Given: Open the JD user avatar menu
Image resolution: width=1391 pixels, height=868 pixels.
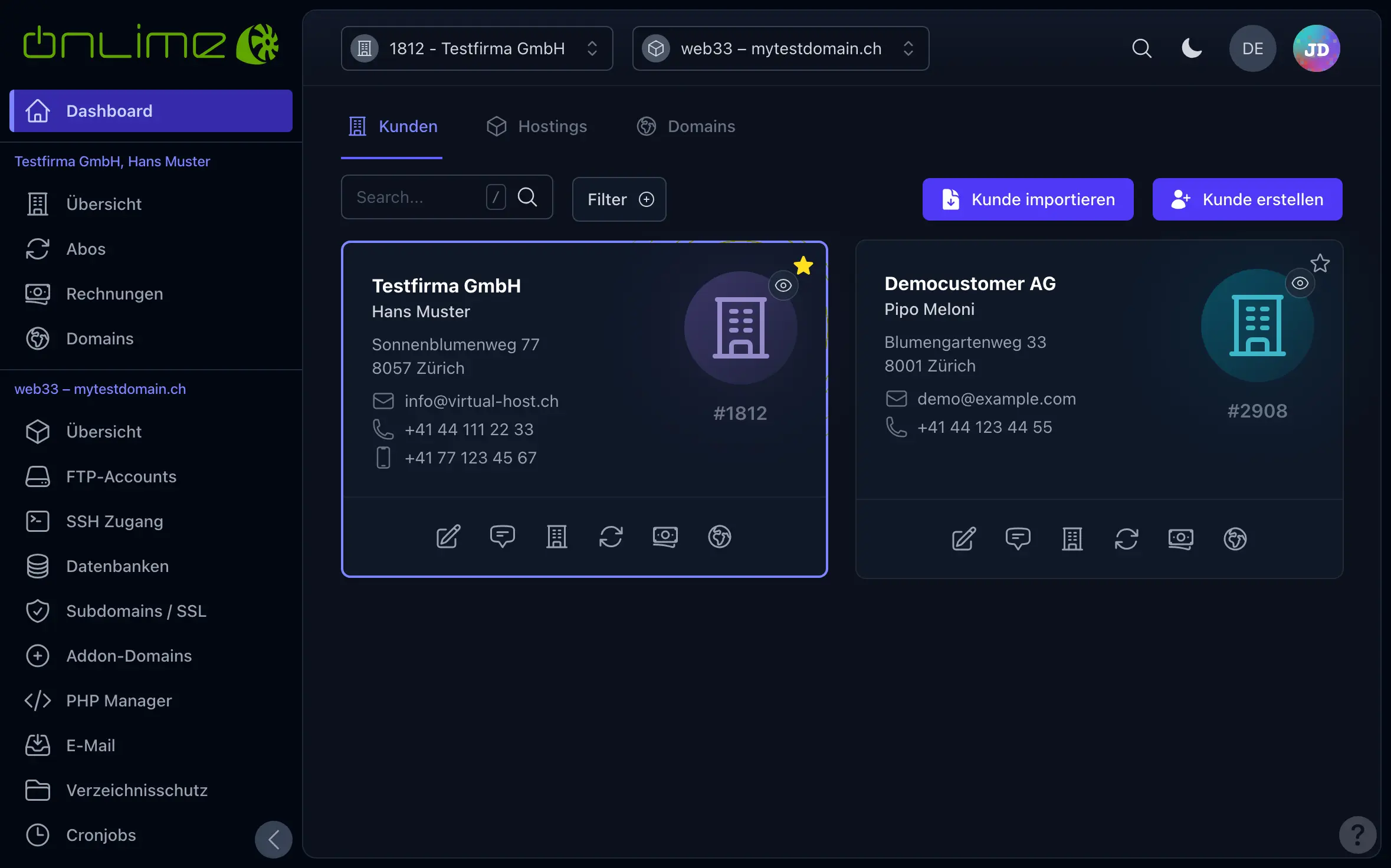Looking at the screenshot, I should (1316, 48).
